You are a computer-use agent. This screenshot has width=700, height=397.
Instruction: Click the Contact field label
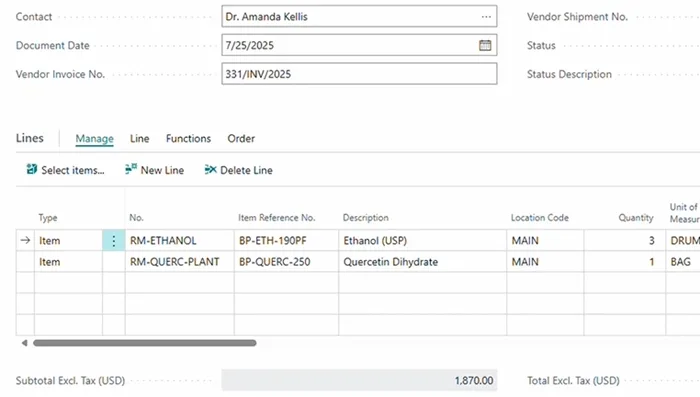coord(34,17)
